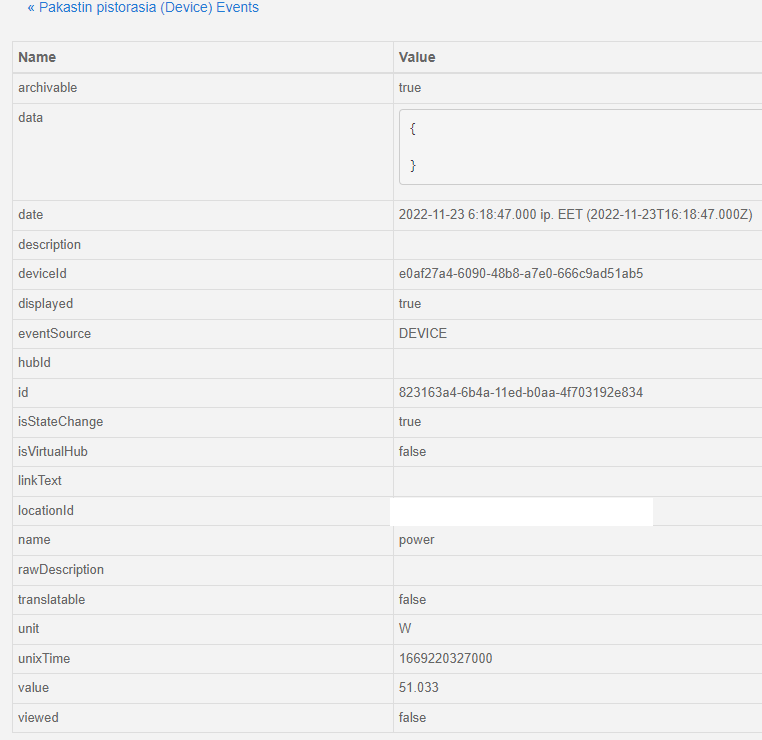Click the id row label

(23, 392)
